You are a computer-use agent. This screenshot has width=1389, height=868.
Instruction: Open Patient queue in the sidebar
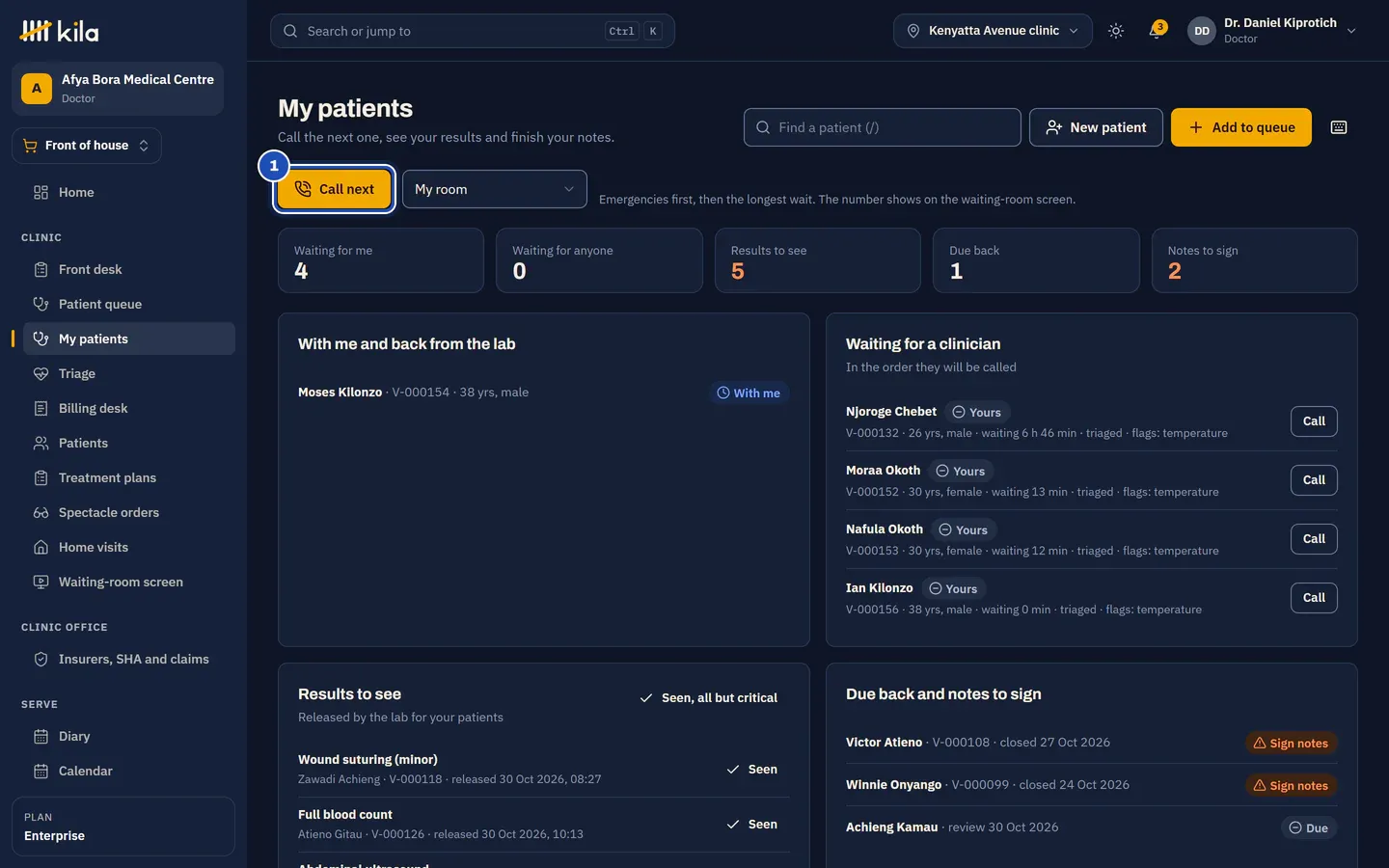(129, 304)
